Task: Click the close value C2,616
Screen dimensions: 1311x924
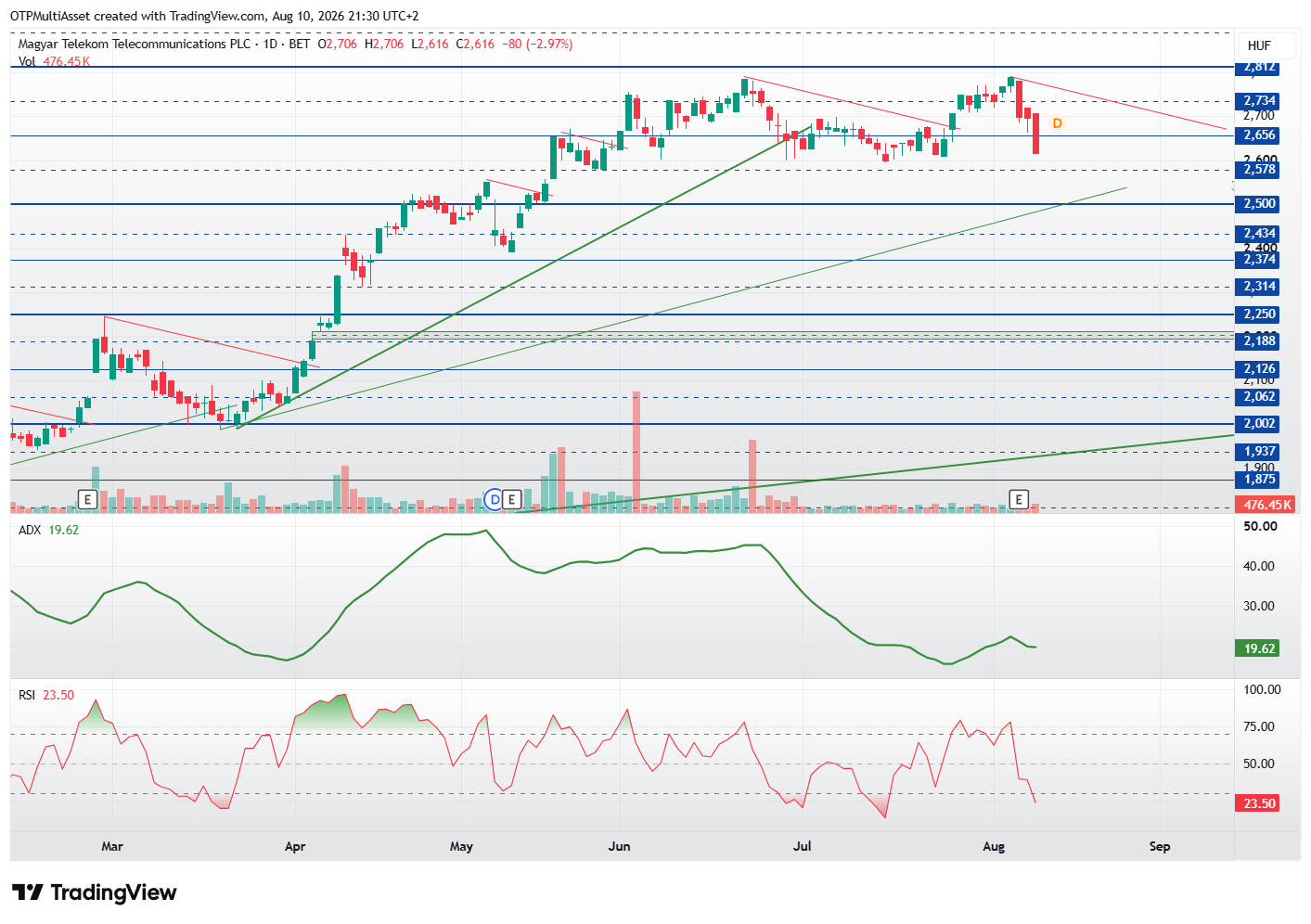Action: (x=476, y=44)
